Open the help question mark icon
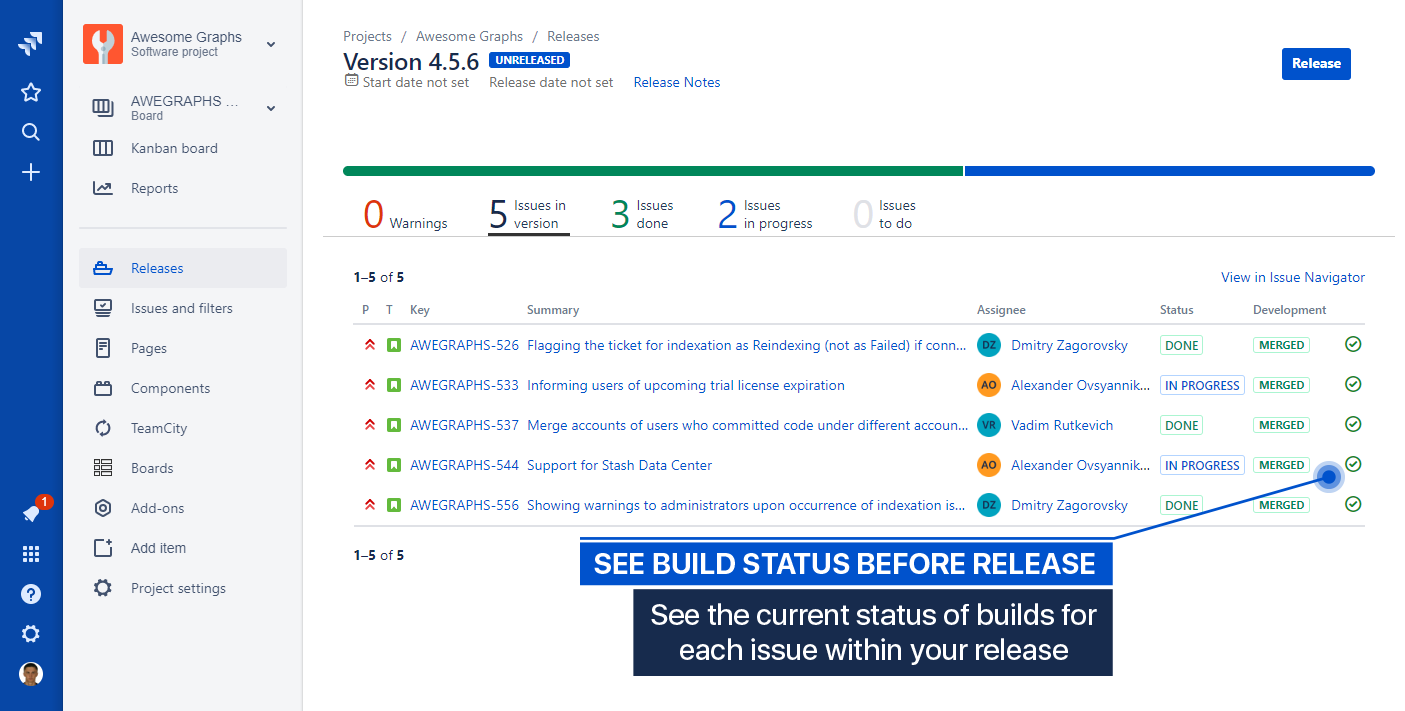The width and height of the screenshot is (1405, 711). click(x=31, y=594)
